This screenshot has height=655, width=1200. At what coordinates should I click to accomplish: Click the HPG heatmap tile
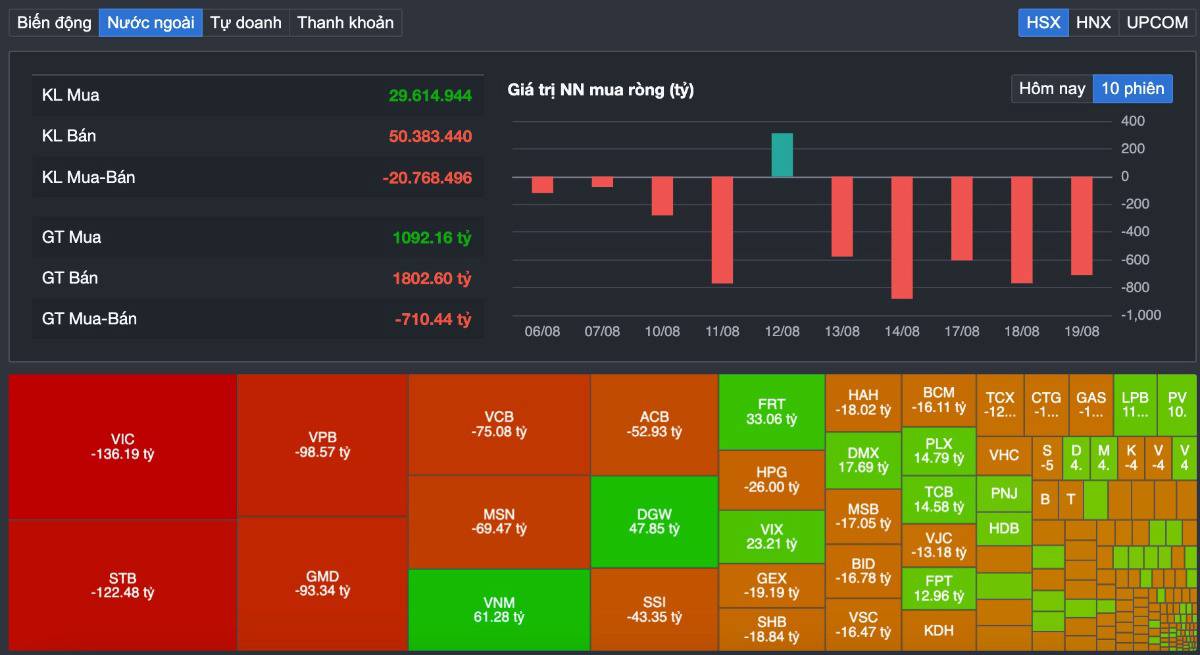click(771, 479)
